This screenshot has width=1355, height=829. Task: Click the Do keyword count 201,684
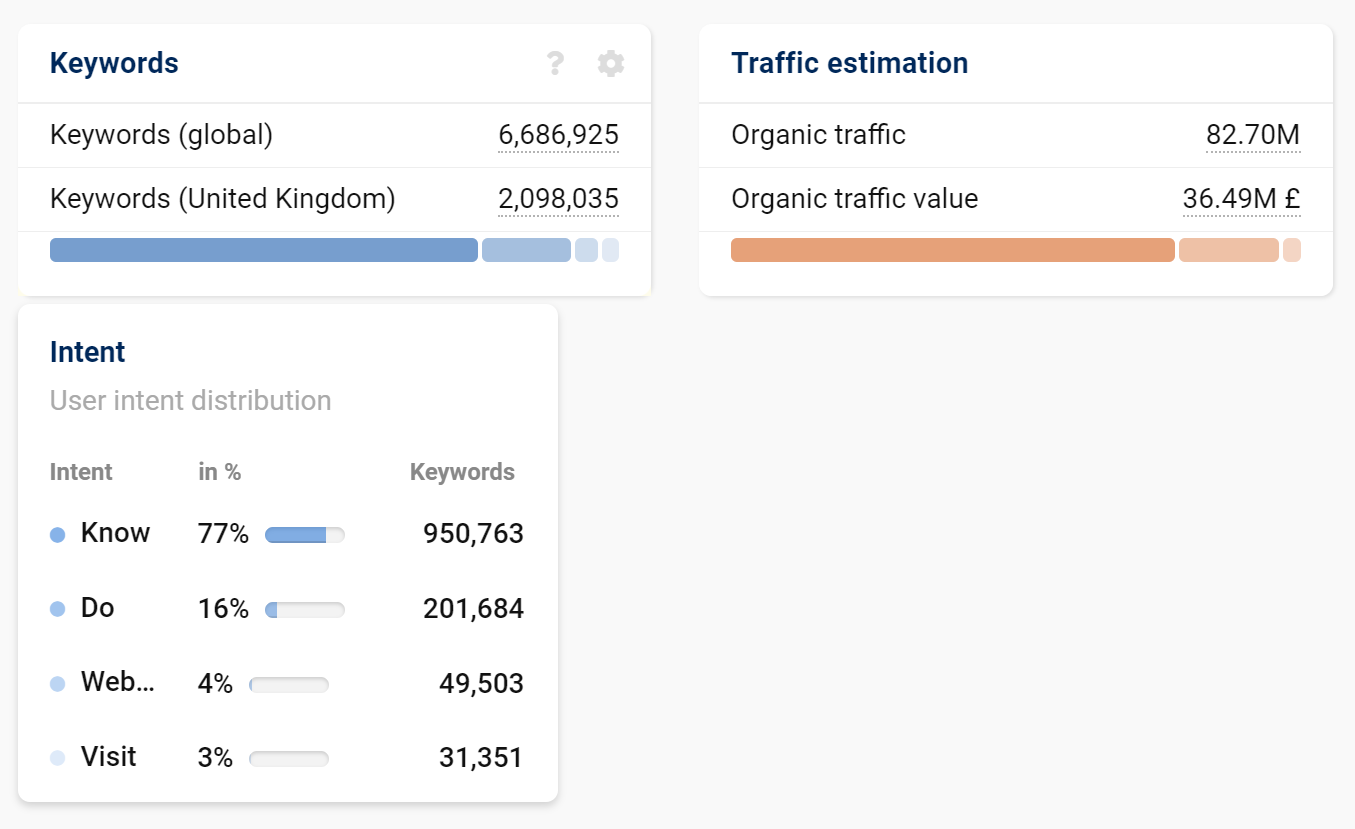[473, 608]
